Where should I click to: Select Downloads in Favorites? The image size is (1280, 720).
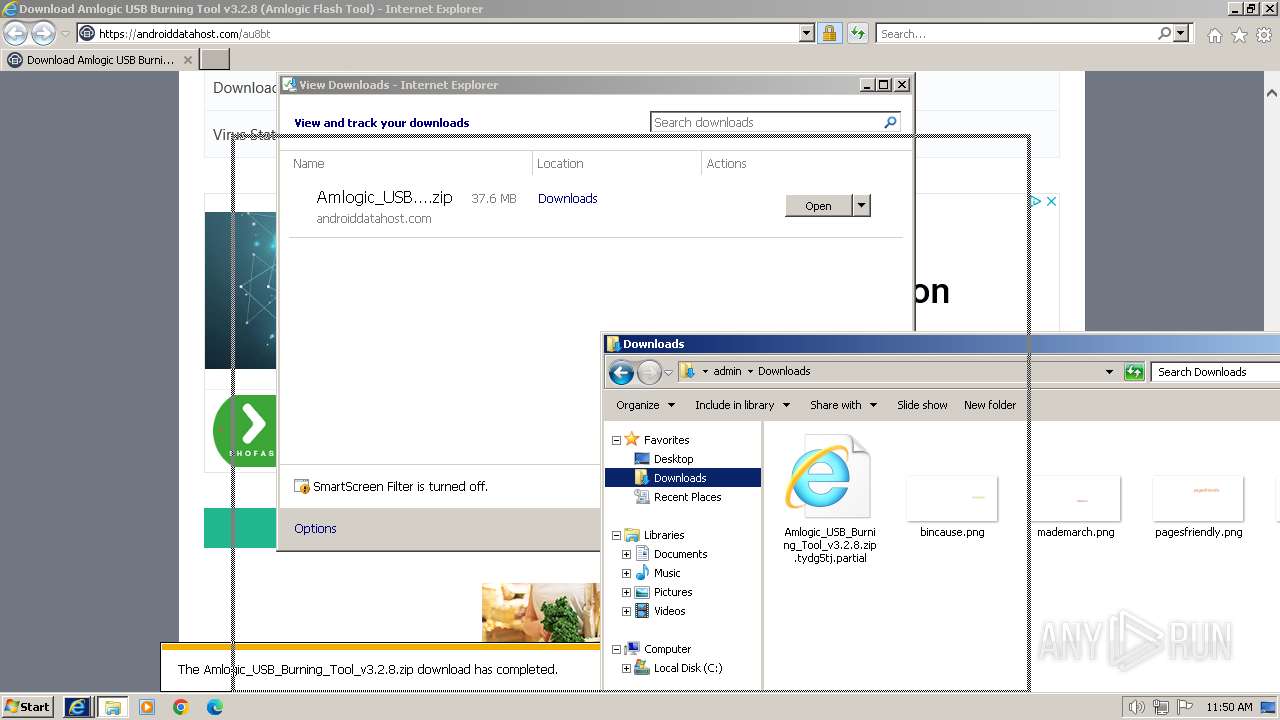[x=680, y=478]
